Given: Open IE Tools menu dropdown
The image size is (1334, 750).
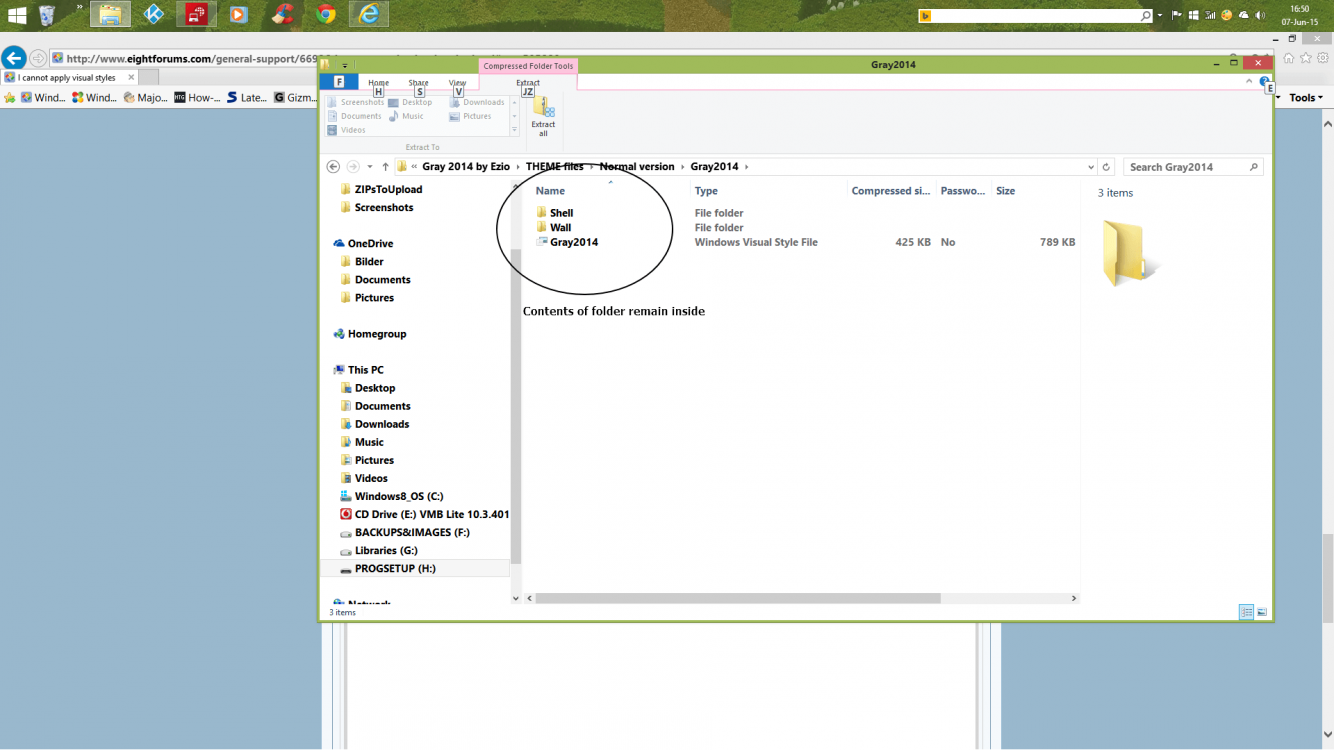Looking at the screenshot, I should (x=1306, y=97).
